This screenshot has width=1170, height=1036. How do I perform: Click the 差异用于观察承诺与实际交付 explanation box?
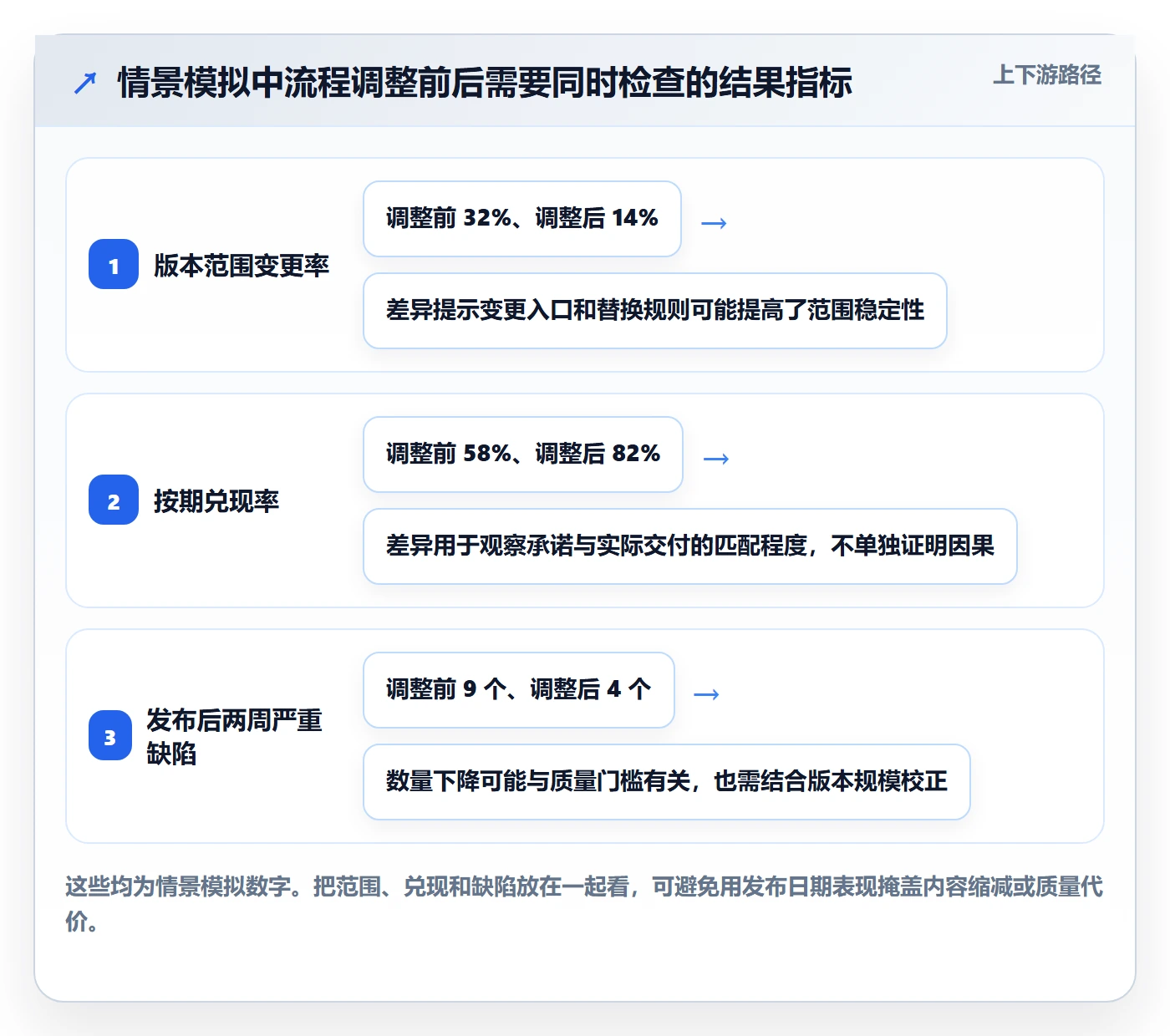pyautogui.click(x=690, y=546)
